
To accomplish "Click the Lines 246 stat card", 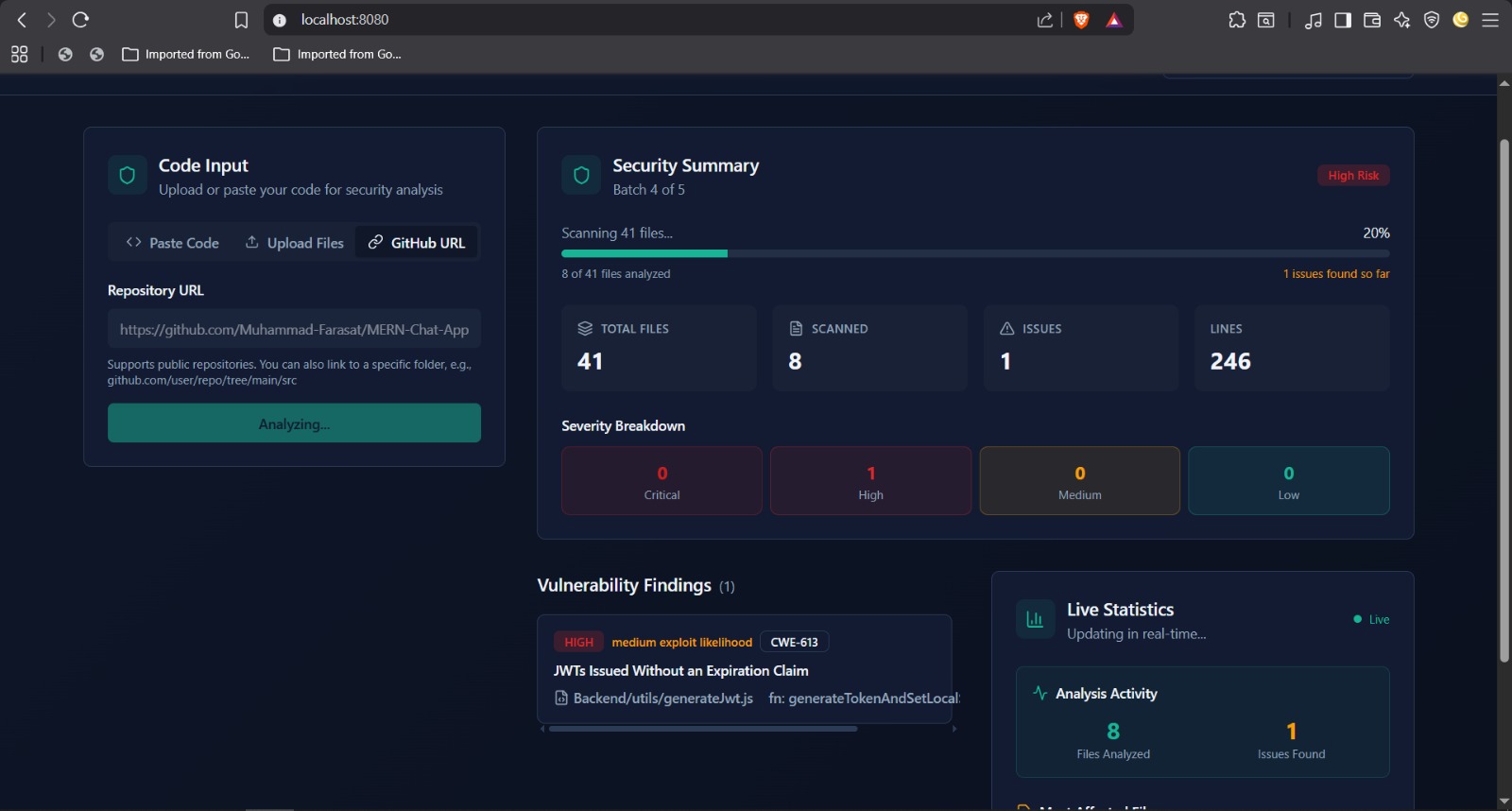I will click(1292, 348).
